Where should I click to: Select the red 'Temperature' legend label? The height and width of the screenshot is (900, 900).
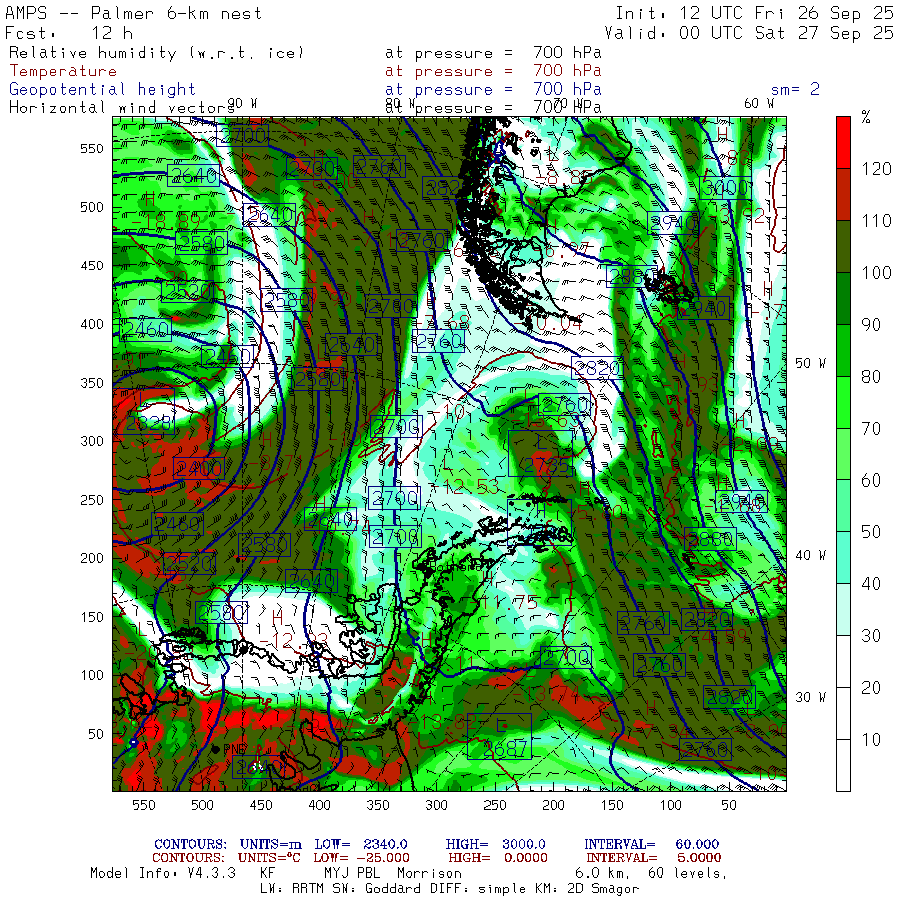(63, 71)
